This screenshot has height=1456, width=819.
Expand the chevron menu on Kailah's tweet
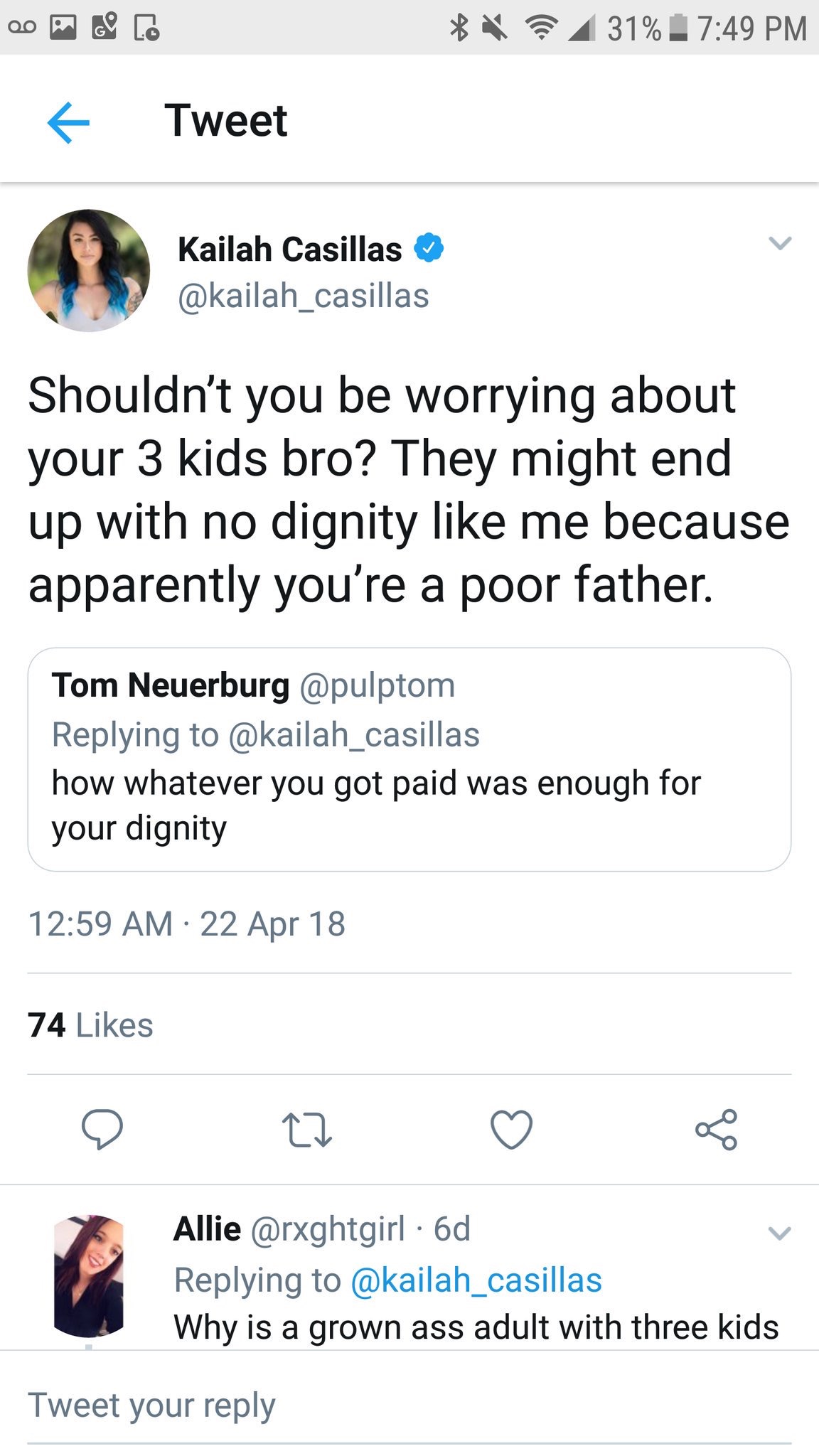[x=780, y=243]
